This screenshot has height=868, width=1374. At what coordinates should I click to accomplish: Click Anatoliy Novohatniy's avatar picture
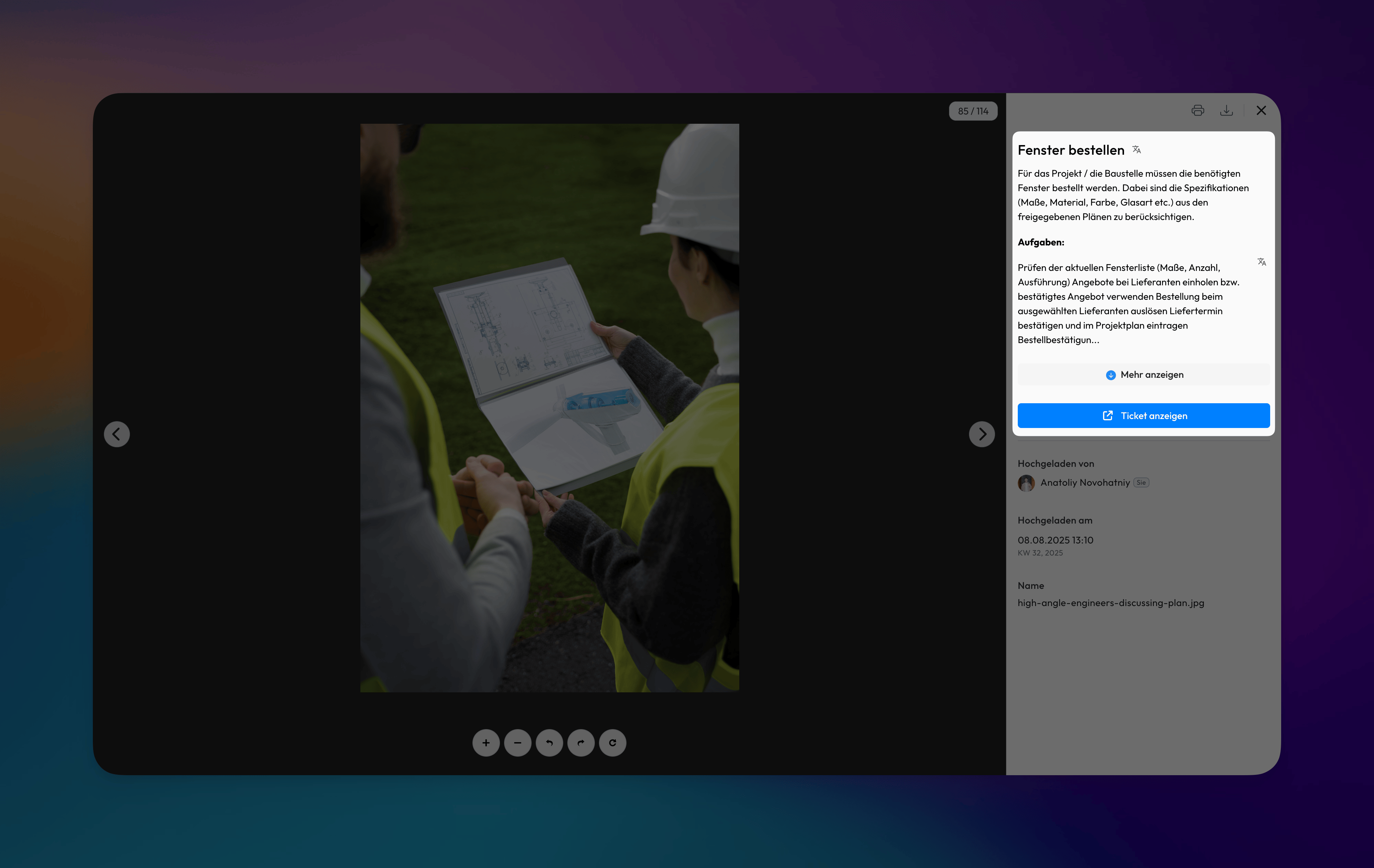tap(1026, 483)
